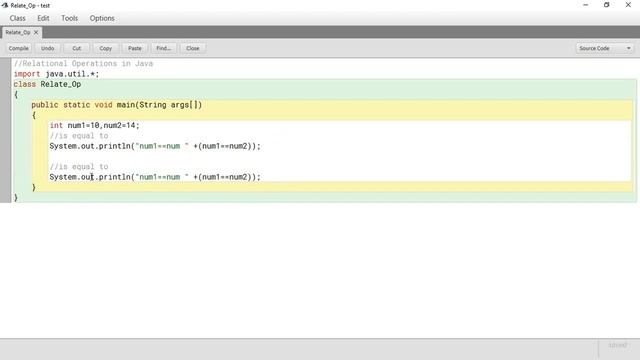The width and height of the screenshot is (640, 360).
Task: Click the first System.out.println statement
Action: click(155, 146)
